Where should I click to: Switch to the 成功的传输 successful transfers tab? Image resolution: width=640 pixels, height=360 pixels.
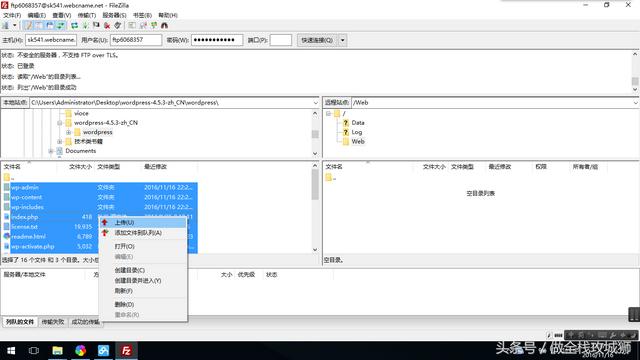click(85, 322)
